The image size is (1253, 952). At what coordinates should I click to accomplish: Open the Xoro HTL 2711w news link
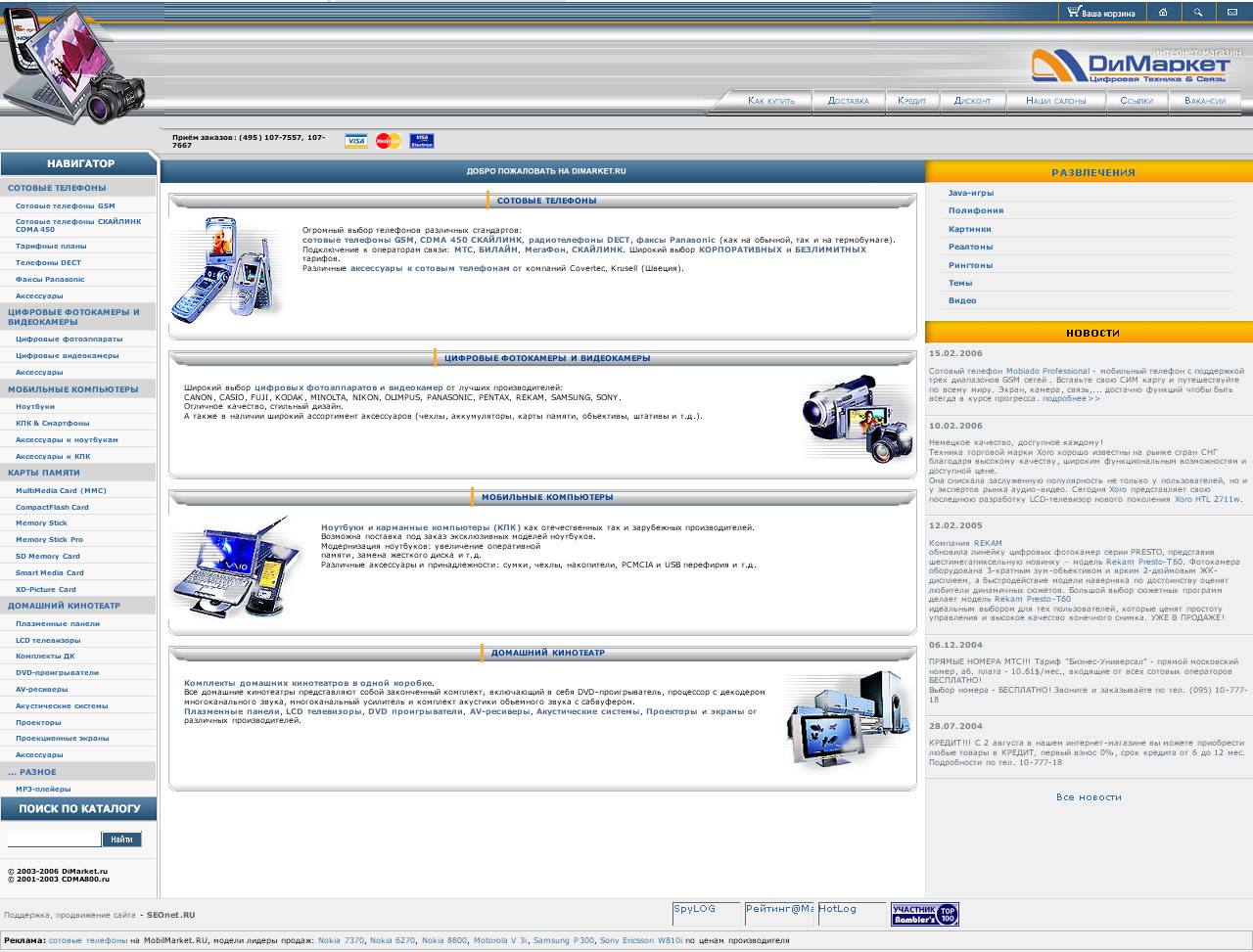(1207, 500)
